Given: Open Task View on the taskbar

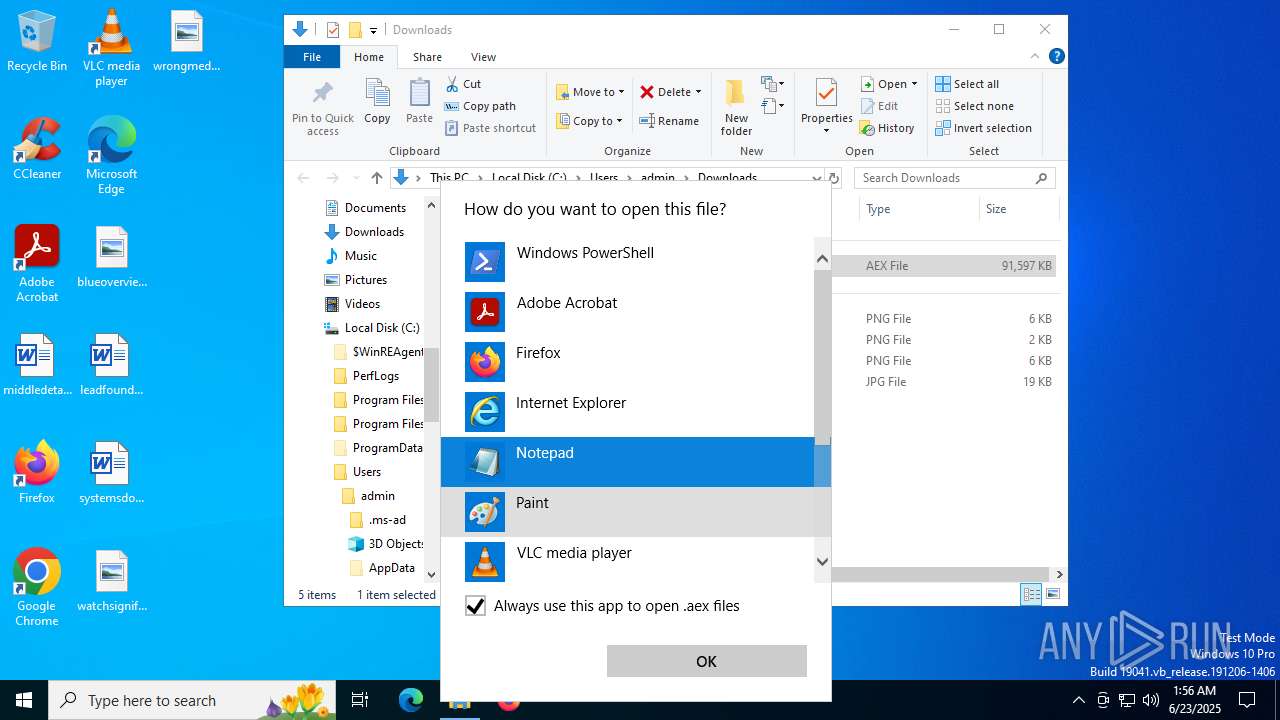Looking at the screenshot, I should click(x=360, y=700).
